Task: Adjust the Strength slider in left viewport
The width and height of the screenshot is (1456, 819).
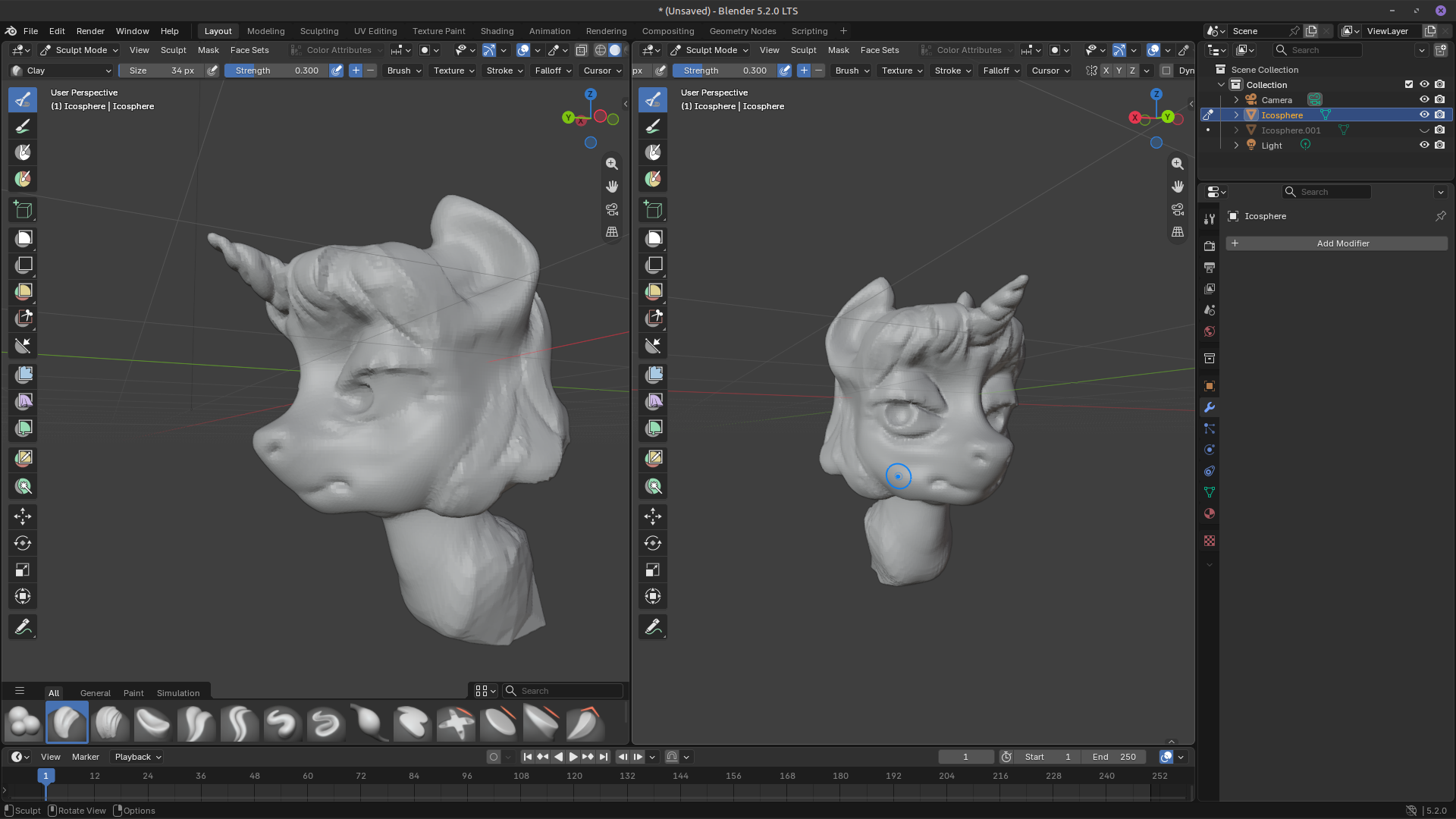Action: coord(277,71)
